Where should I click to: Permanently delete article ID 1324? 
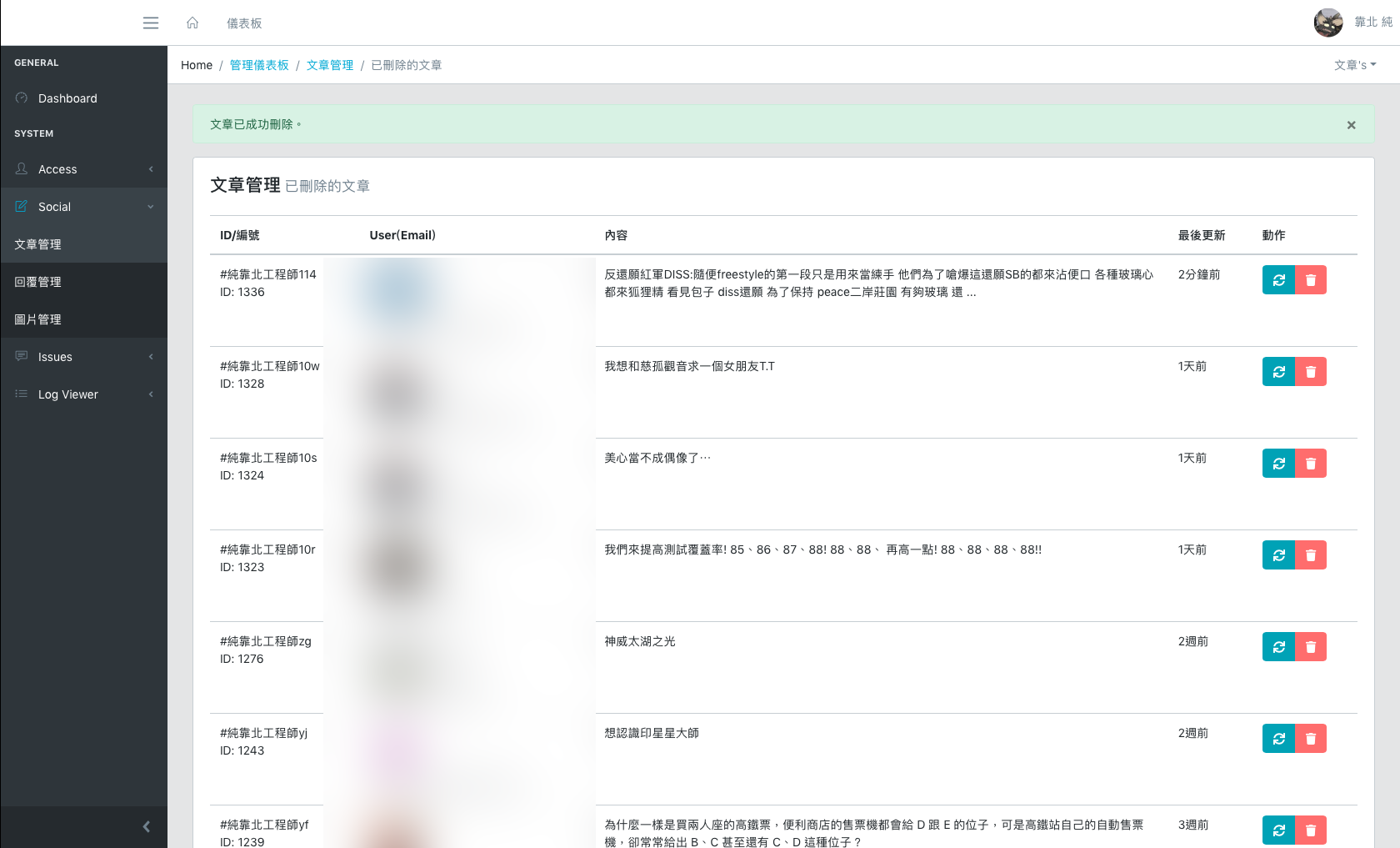1311,464
